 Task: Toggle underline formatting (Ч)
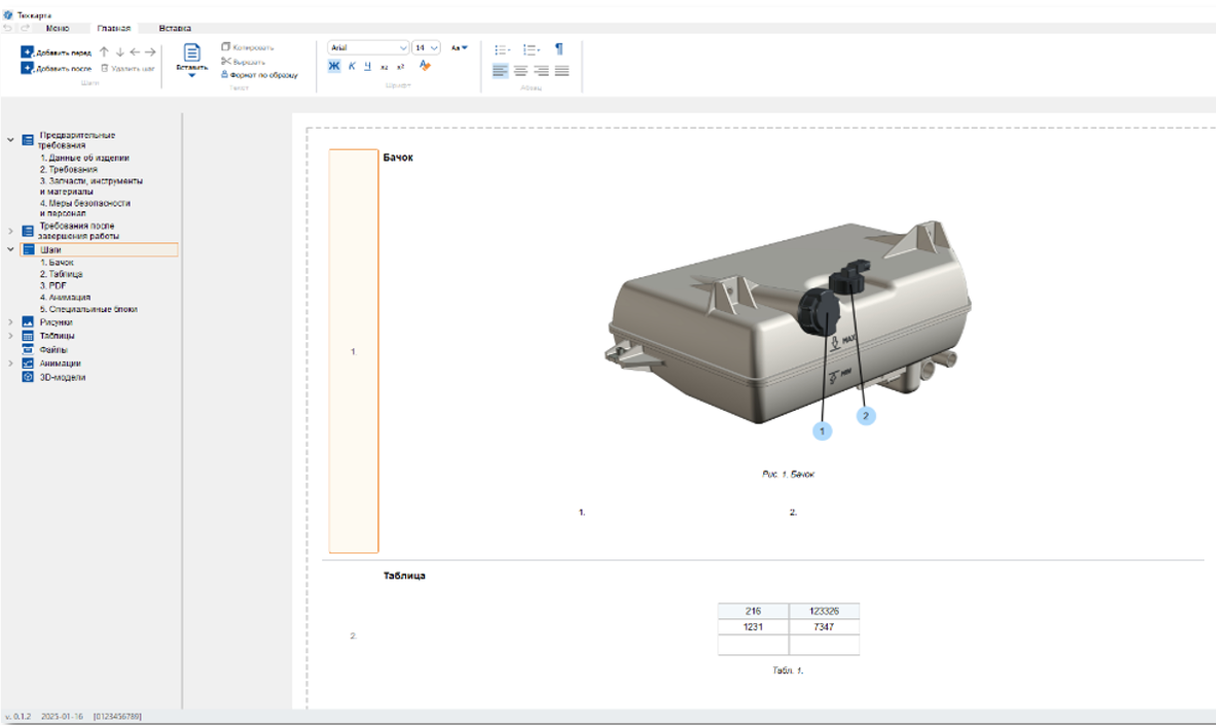point(368,66)
